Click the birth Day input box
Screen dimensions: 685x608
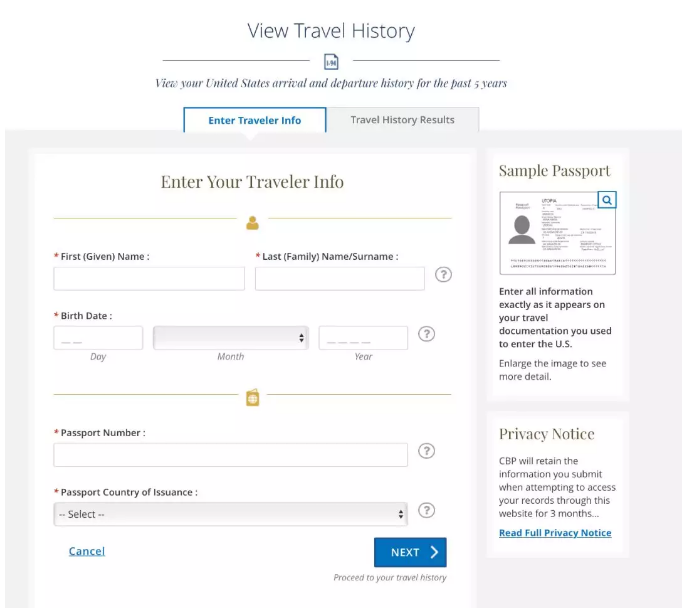click(98, 338)
